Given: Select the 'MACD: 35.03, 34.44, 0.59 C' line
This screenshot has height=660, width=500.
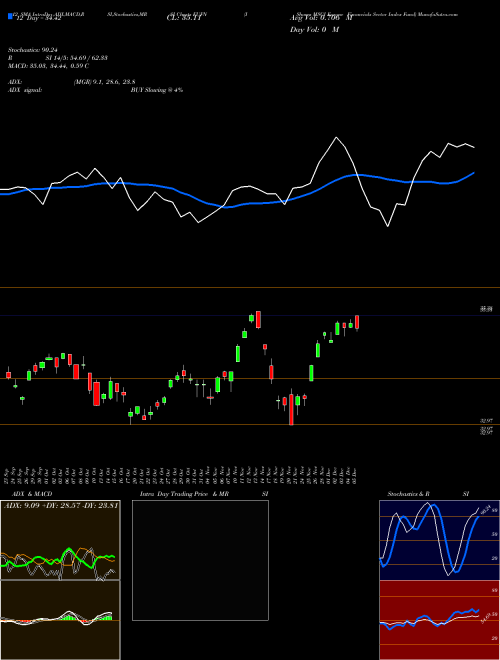Looking at the screenshot, I should pos(48,66).
